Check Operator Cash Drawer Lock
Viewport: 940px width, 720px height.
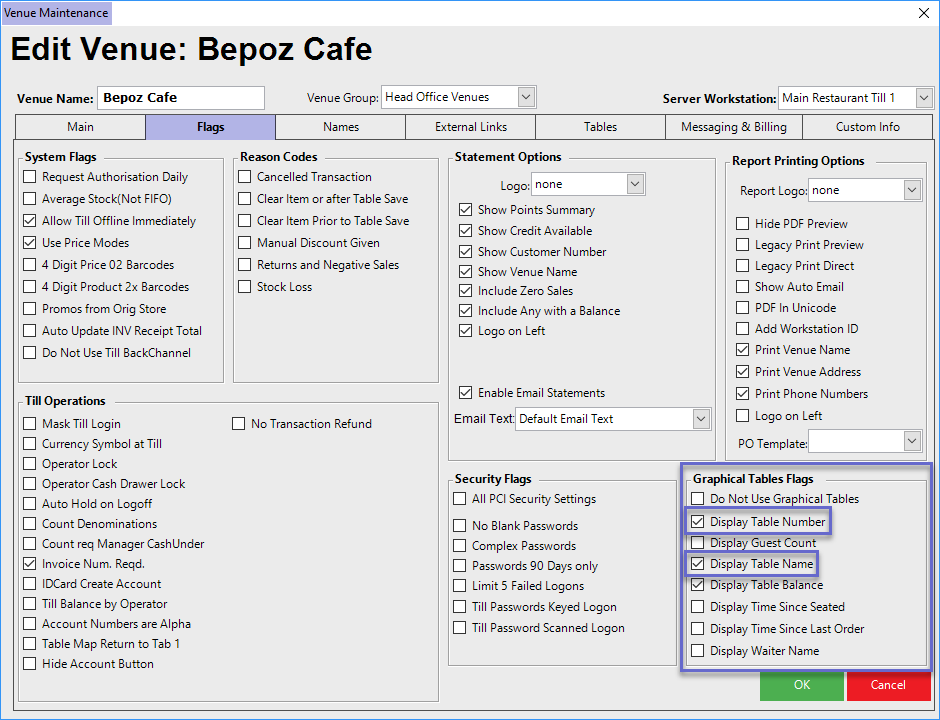click(29, 484)
